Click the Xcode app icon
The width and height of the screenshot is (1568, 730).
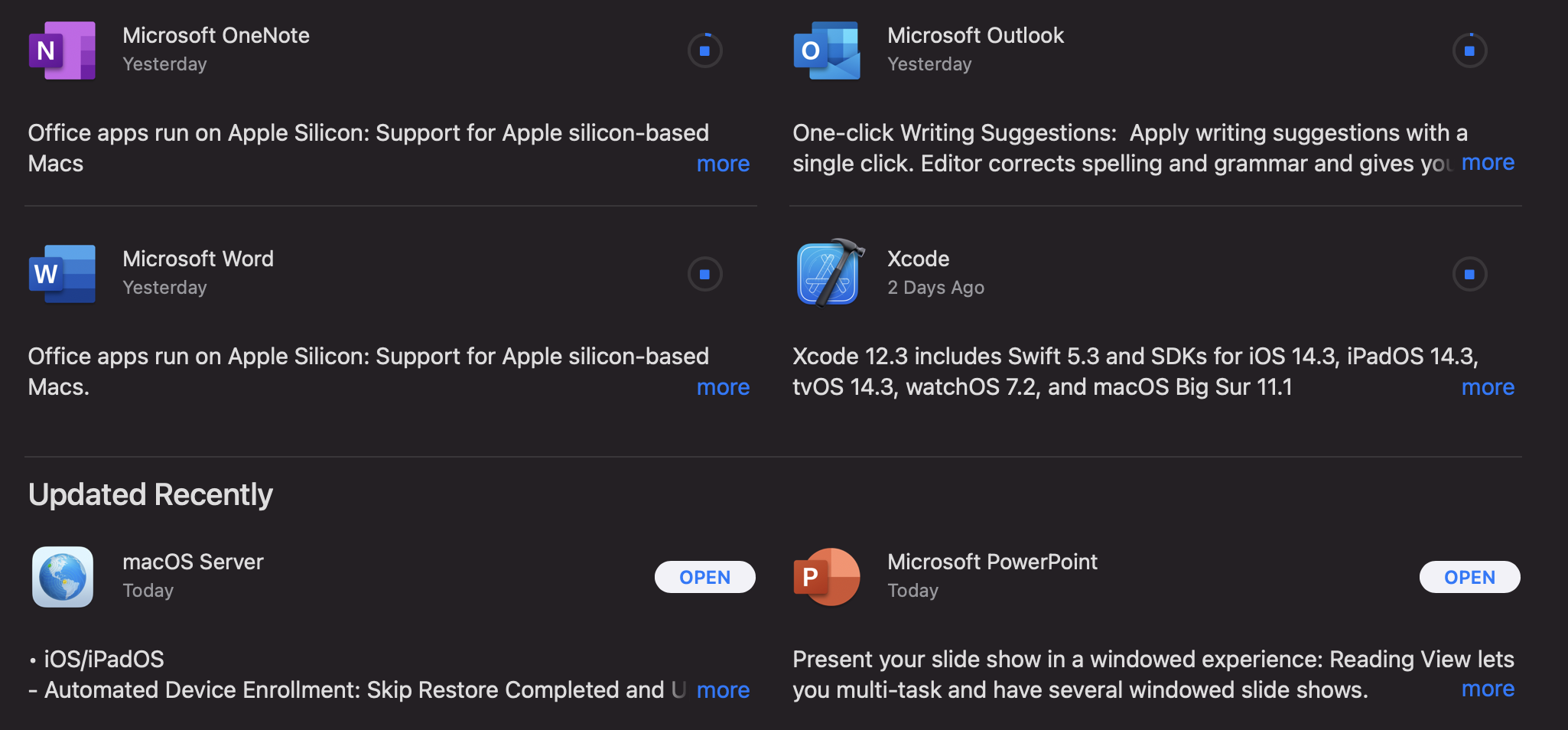(827, 273)
